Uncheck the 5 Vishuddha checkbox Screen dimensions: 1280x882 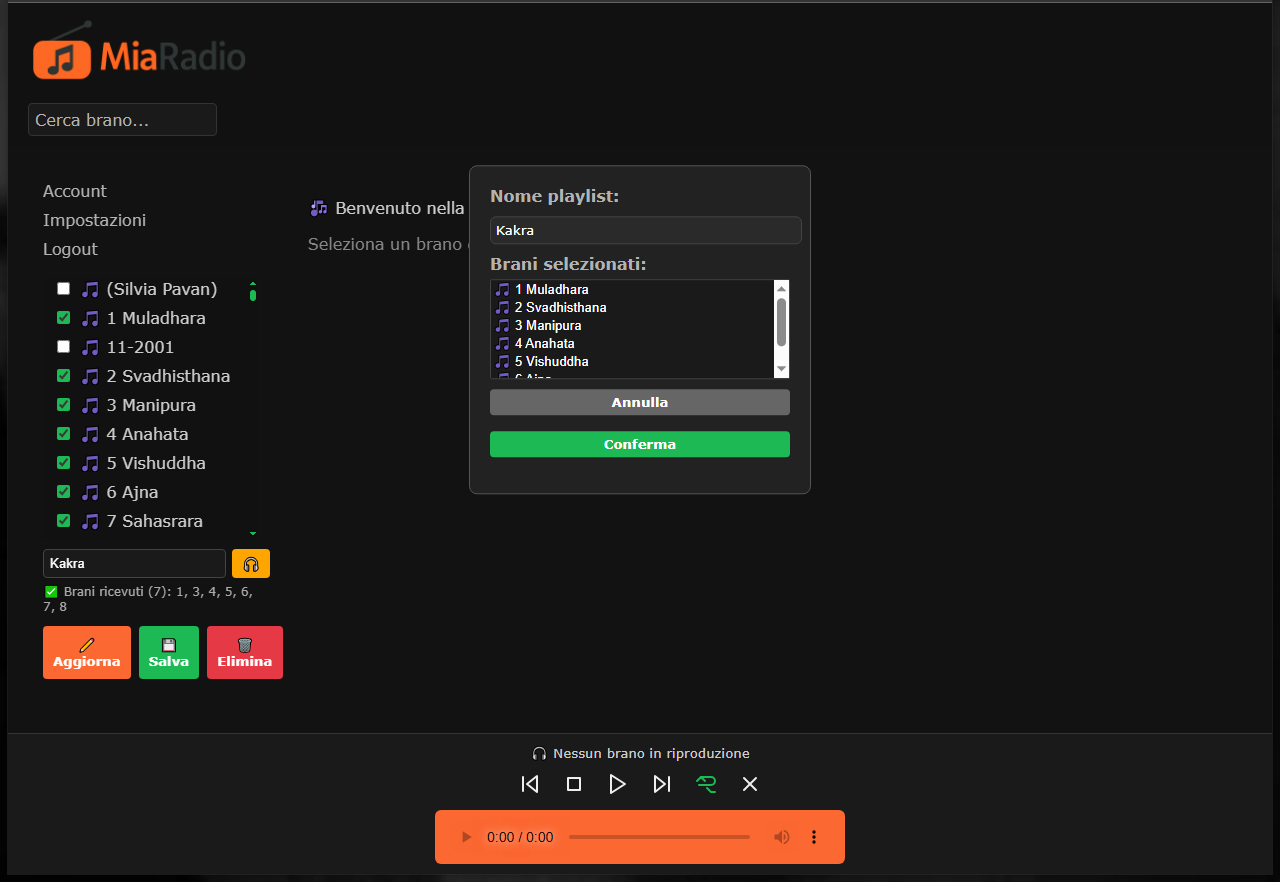(64, 463)
